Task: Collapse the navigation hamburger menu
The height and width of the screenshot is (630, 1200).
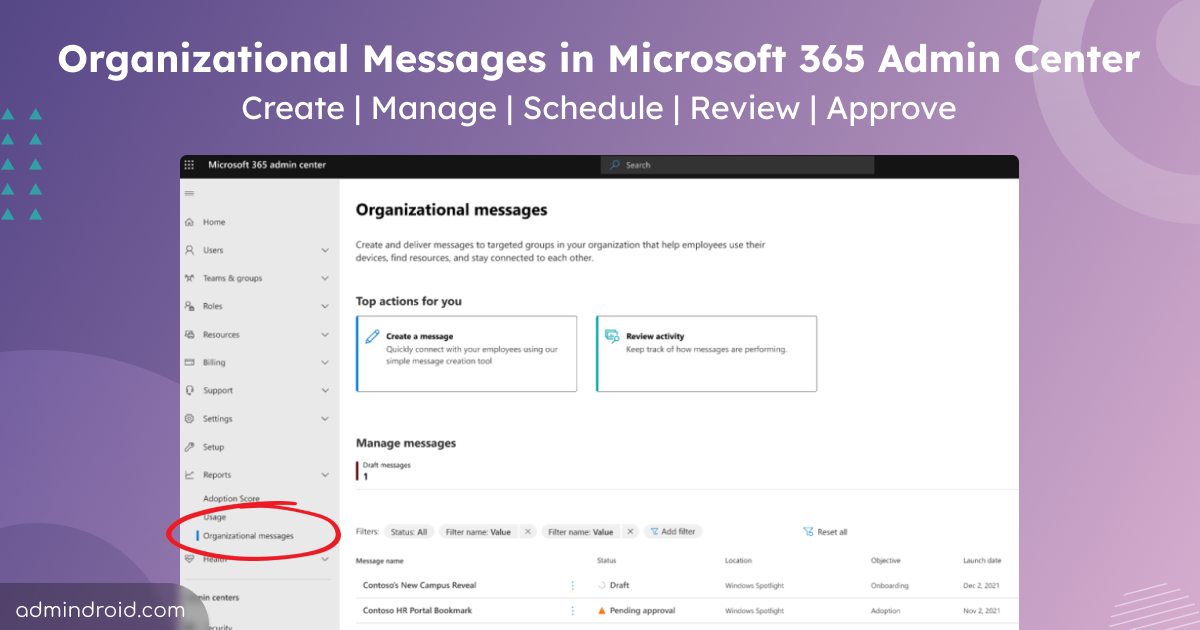Action: click(x=189, y=193)
